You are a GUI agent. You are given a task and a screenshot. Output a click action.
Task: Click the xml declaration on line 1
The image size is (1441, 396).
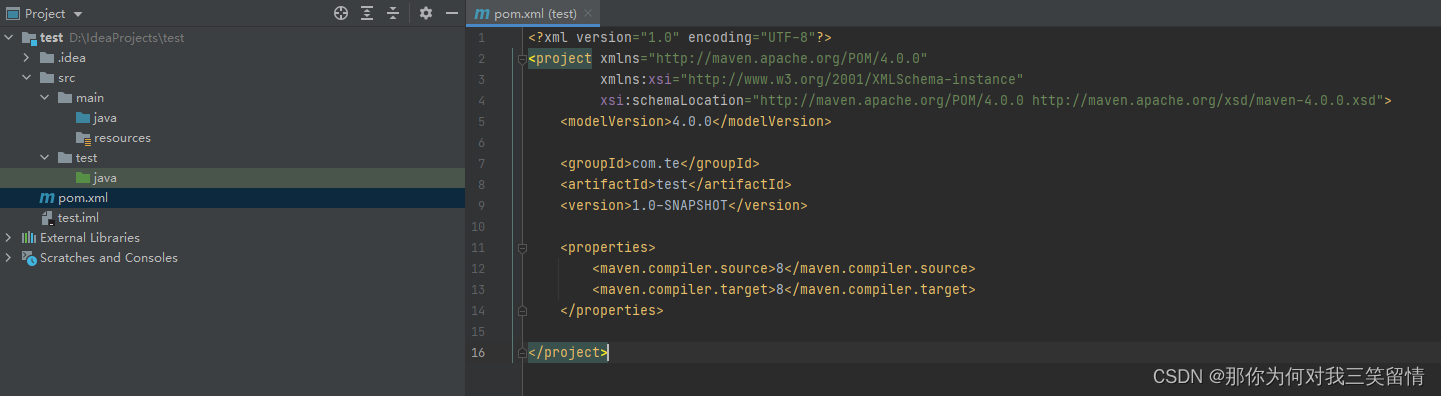680,38
